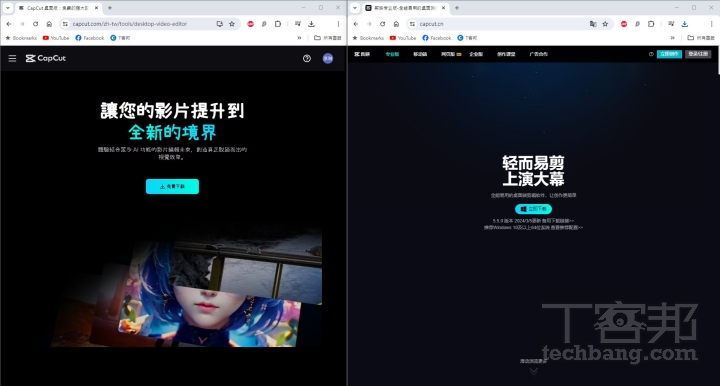The image size is (720, 386).
Task: Open the media control icon in left toolbar
Action: tap(298, 24)
